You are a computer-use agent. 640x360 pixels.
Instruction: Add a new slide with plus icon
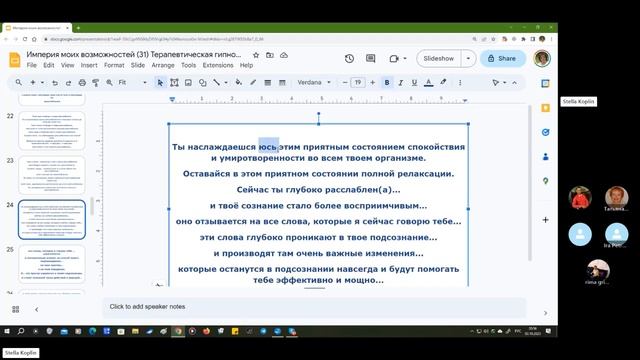(x=33, y=82)
